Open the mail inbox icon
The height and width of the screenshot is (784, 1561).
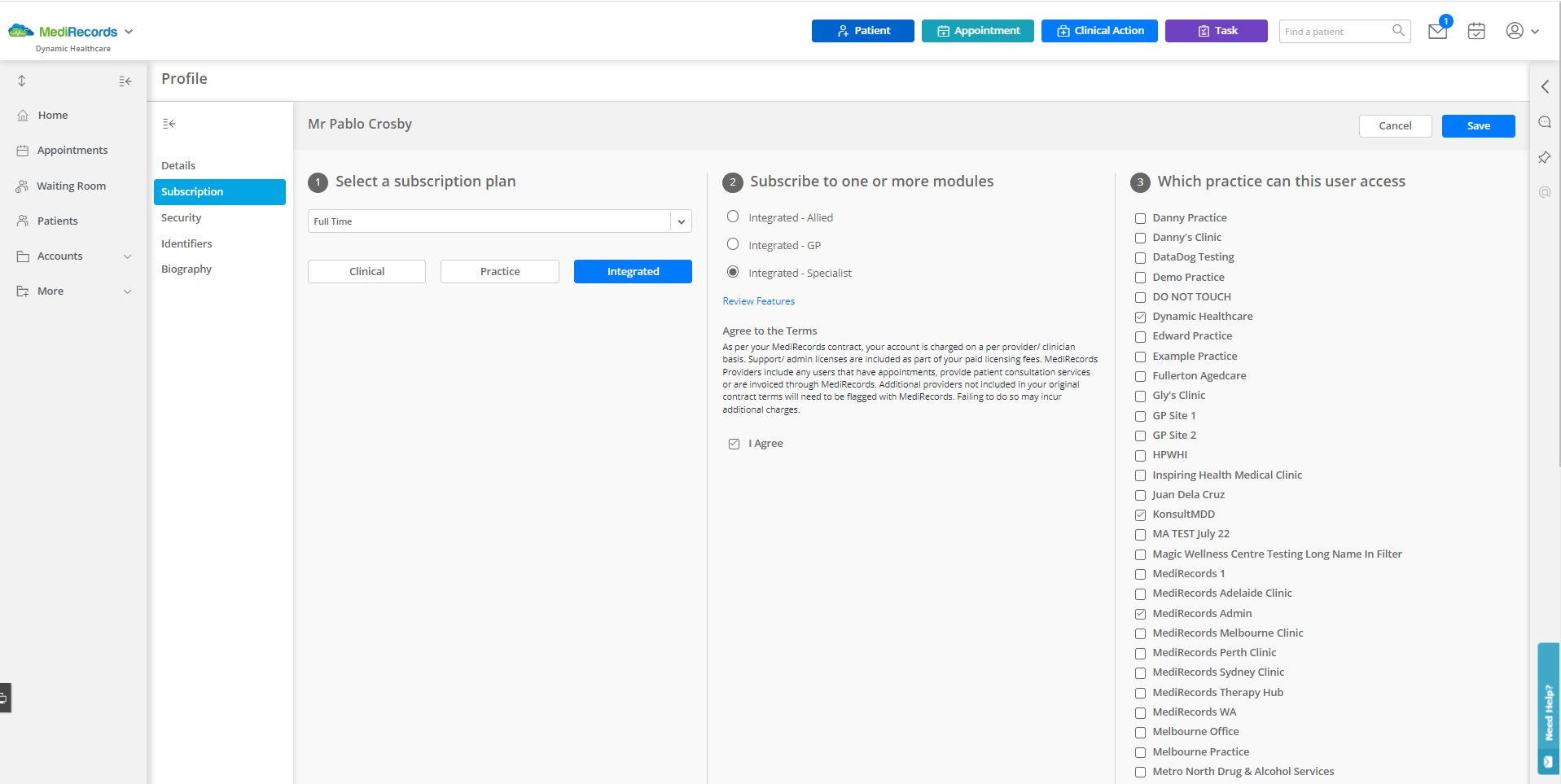point(1437,31)
